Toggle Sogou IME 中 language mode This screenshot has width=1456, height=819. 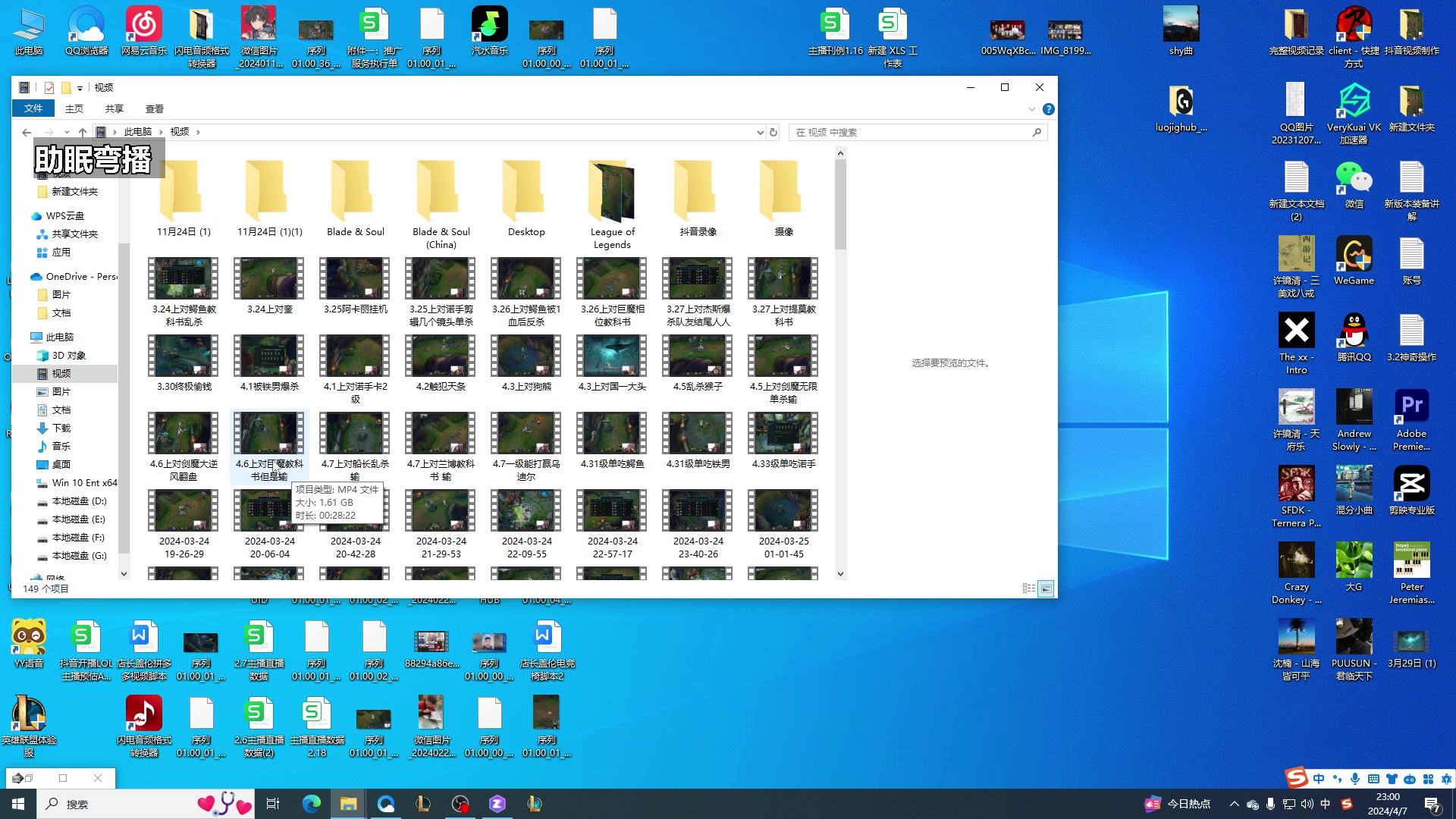click(1319, 779)
